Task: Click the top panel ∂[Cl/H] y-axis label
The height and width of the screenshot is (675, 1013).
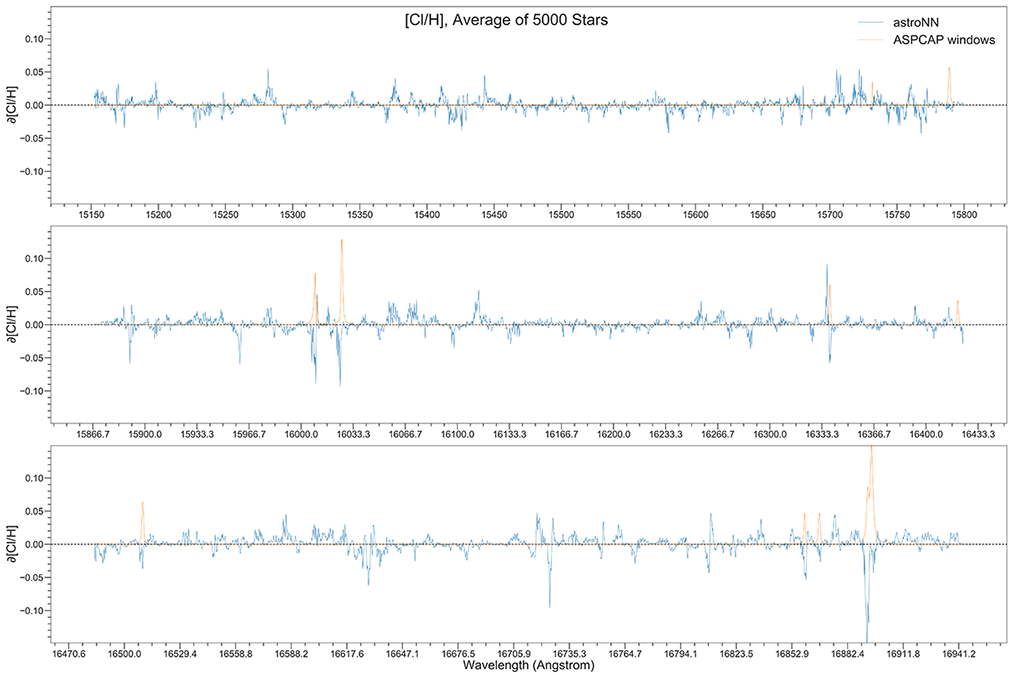Action: click(x=12, y=105)
